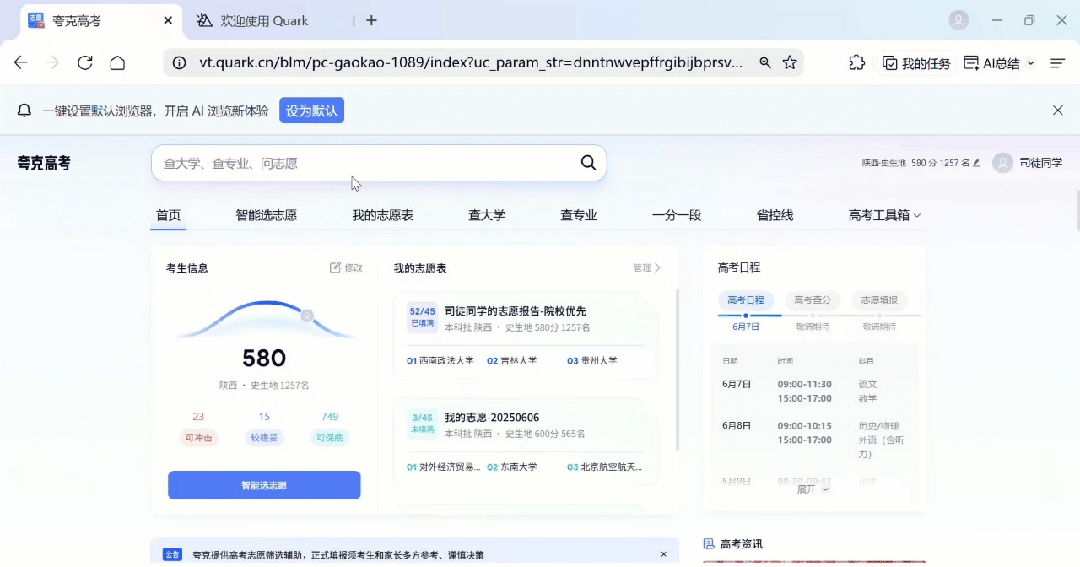Open the extensions puzzle icon

pyautogui.click(x=857, y=63)
